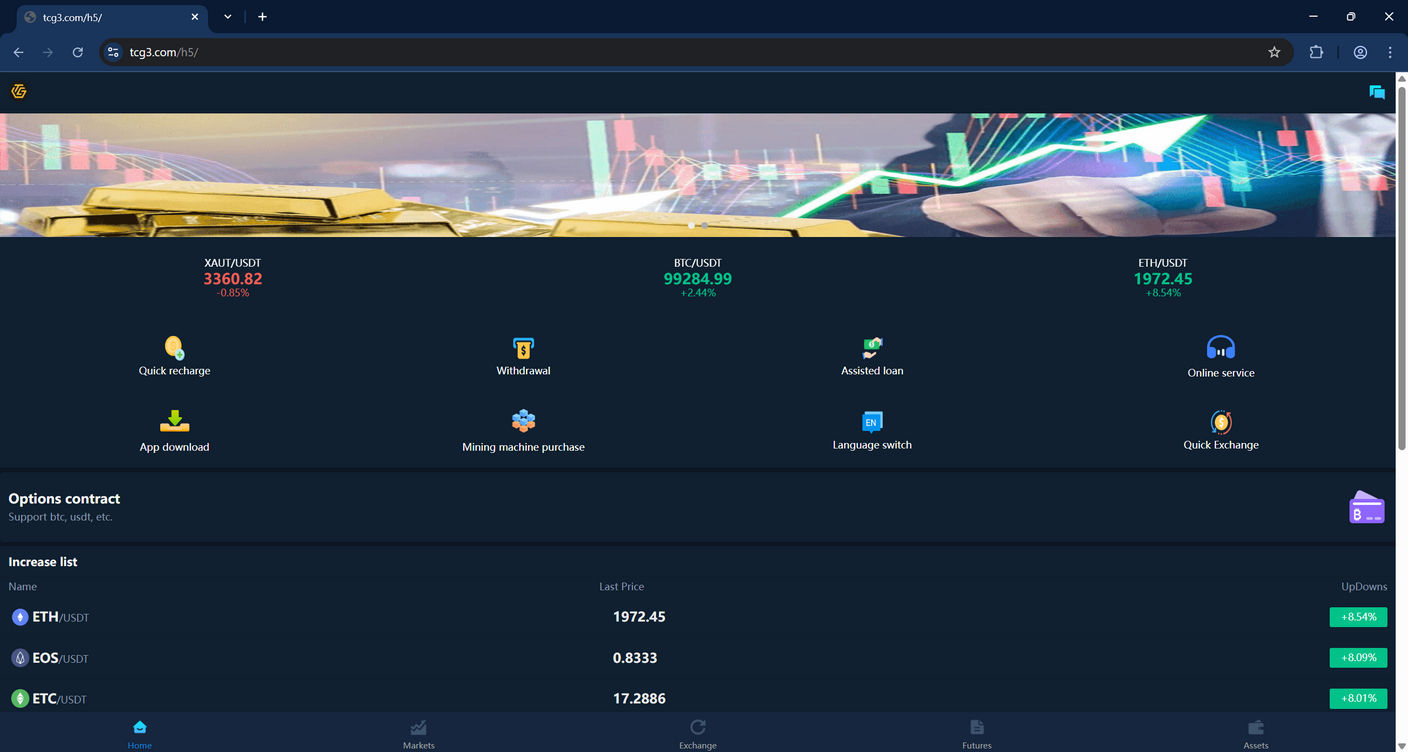Select the second carousel indicator dot
This screenshot has width=1408, height=752.
tap(704, 226)
